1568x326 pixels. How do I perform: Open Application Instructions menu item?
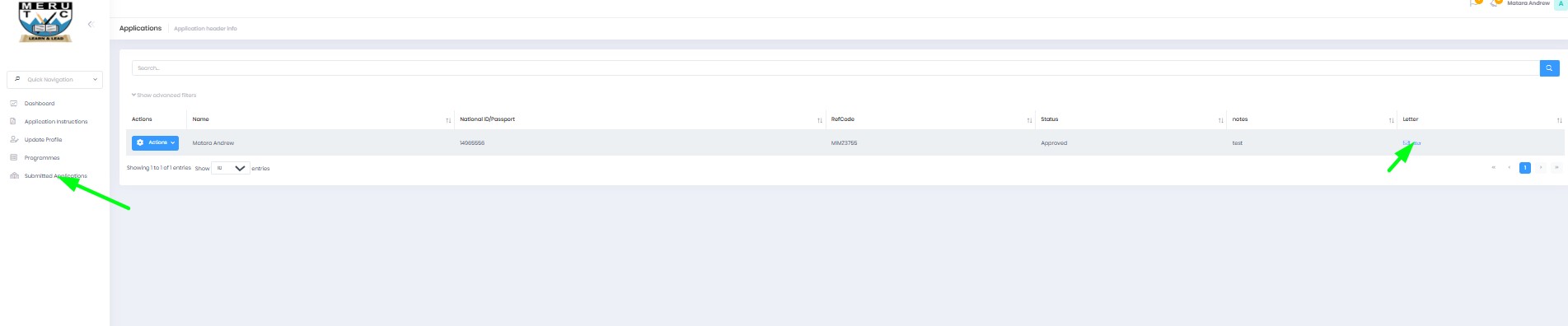tap(56, 122)
